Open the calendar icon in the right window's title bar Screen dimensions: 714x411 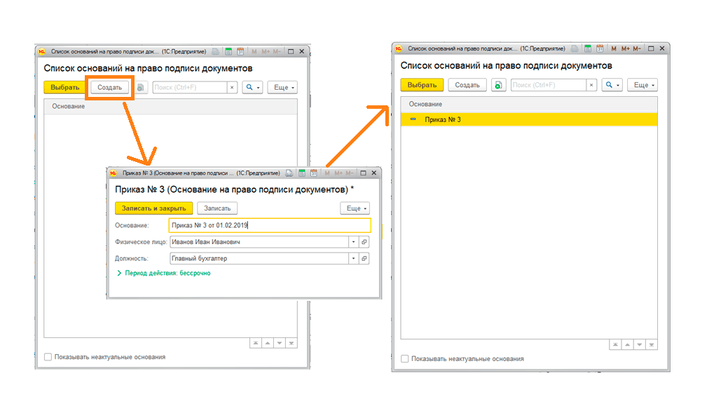[x=600, y=48]
